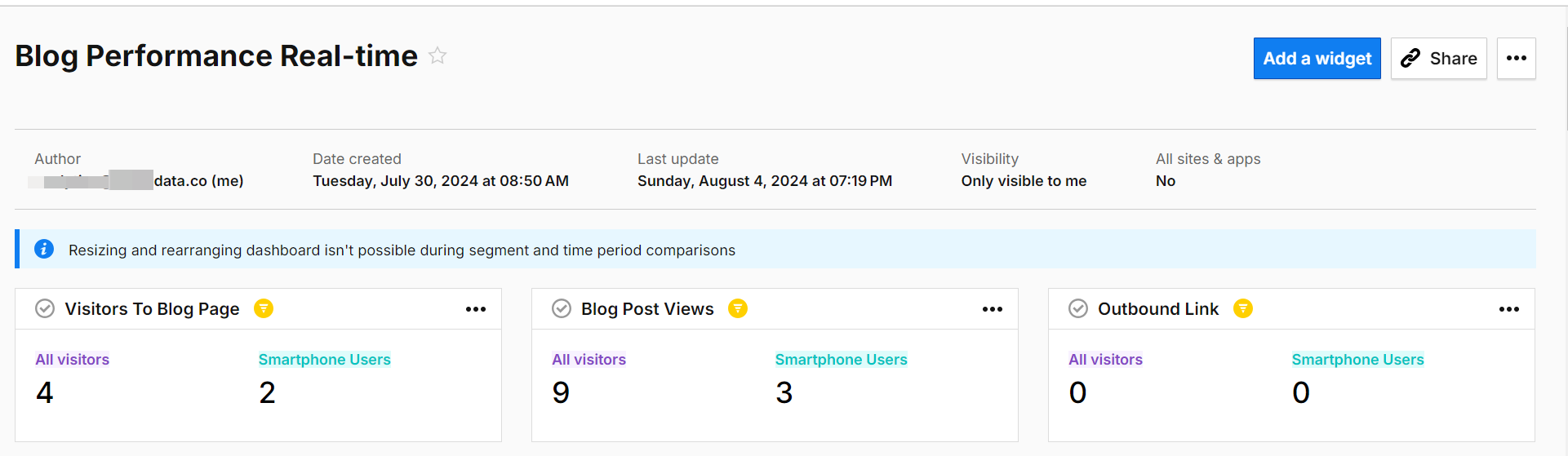This screenshot has width=1568, height=456.
Task: Click the yellow filter icon on Outbound Link
Action: (1243, 308)
